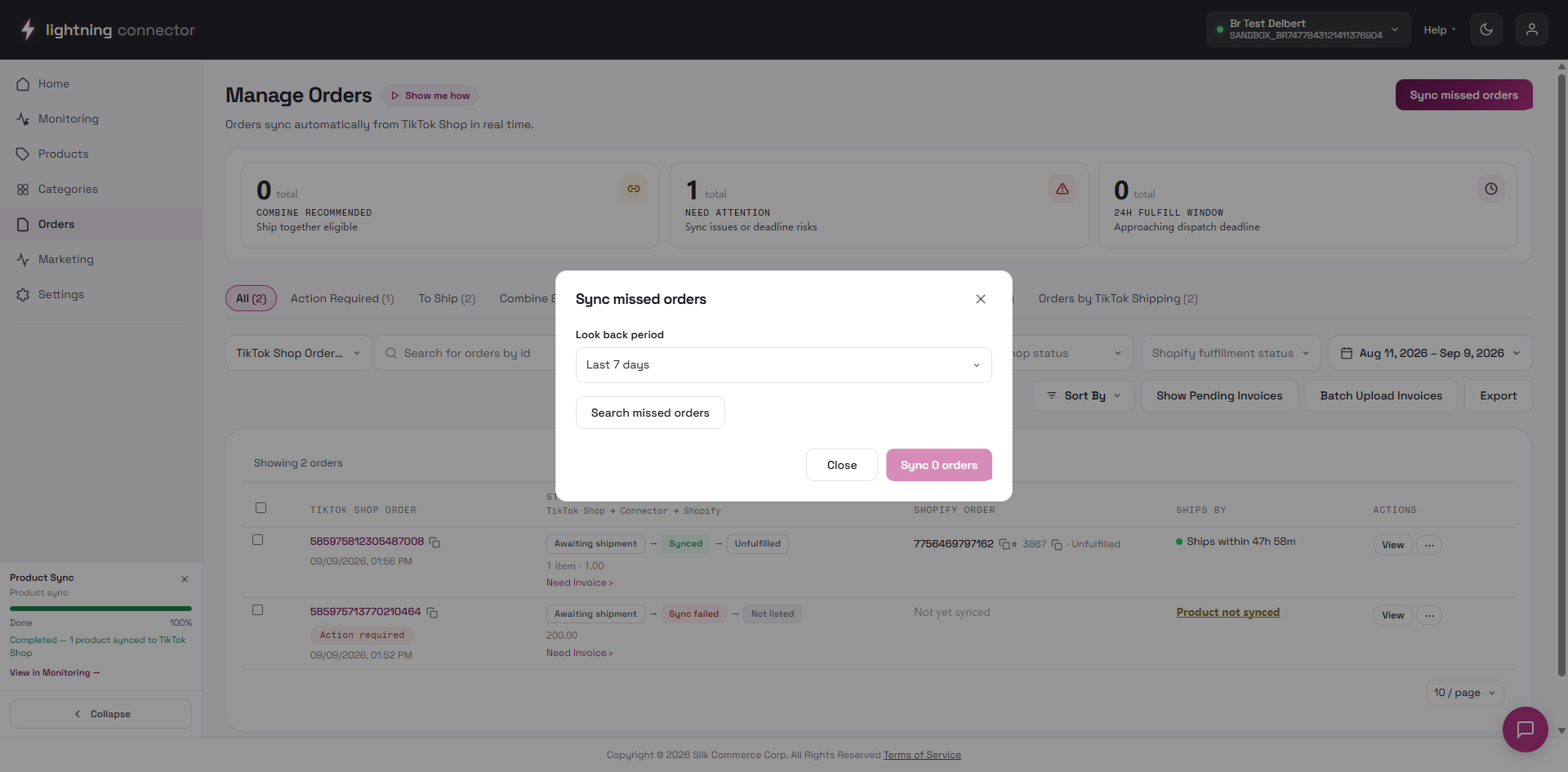Click the Close button in dialog

(842, 465)
